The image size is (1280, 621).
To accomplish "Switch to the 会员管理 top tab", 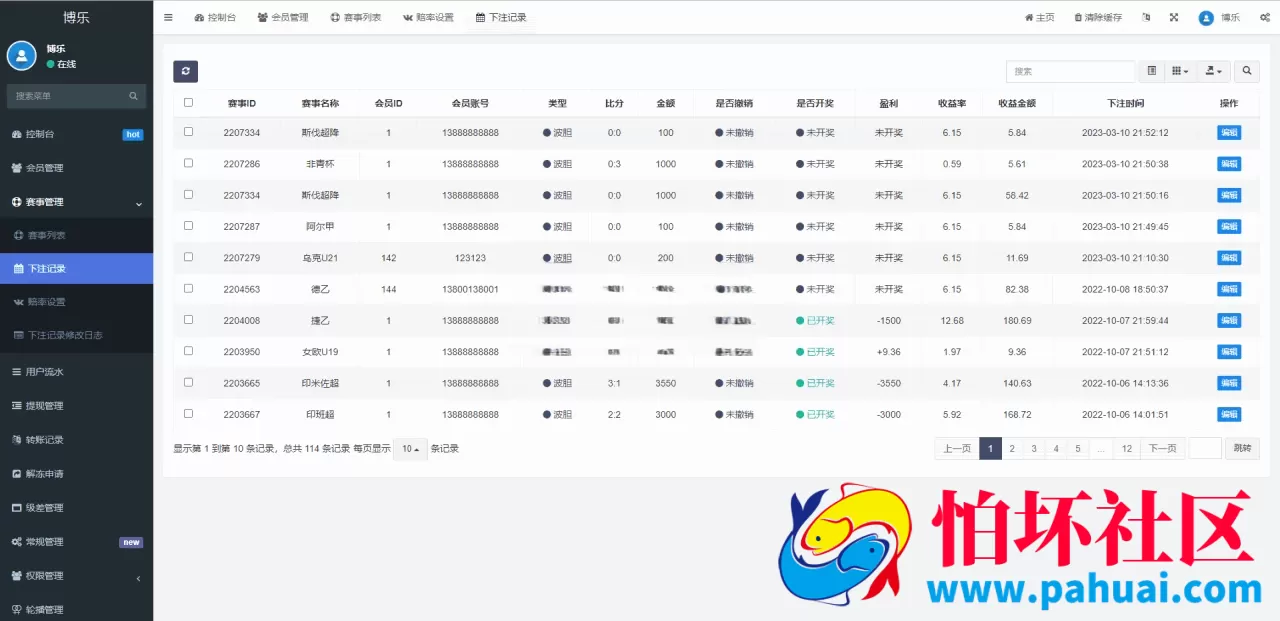I will pyautogui.click(x=283, y=17).
